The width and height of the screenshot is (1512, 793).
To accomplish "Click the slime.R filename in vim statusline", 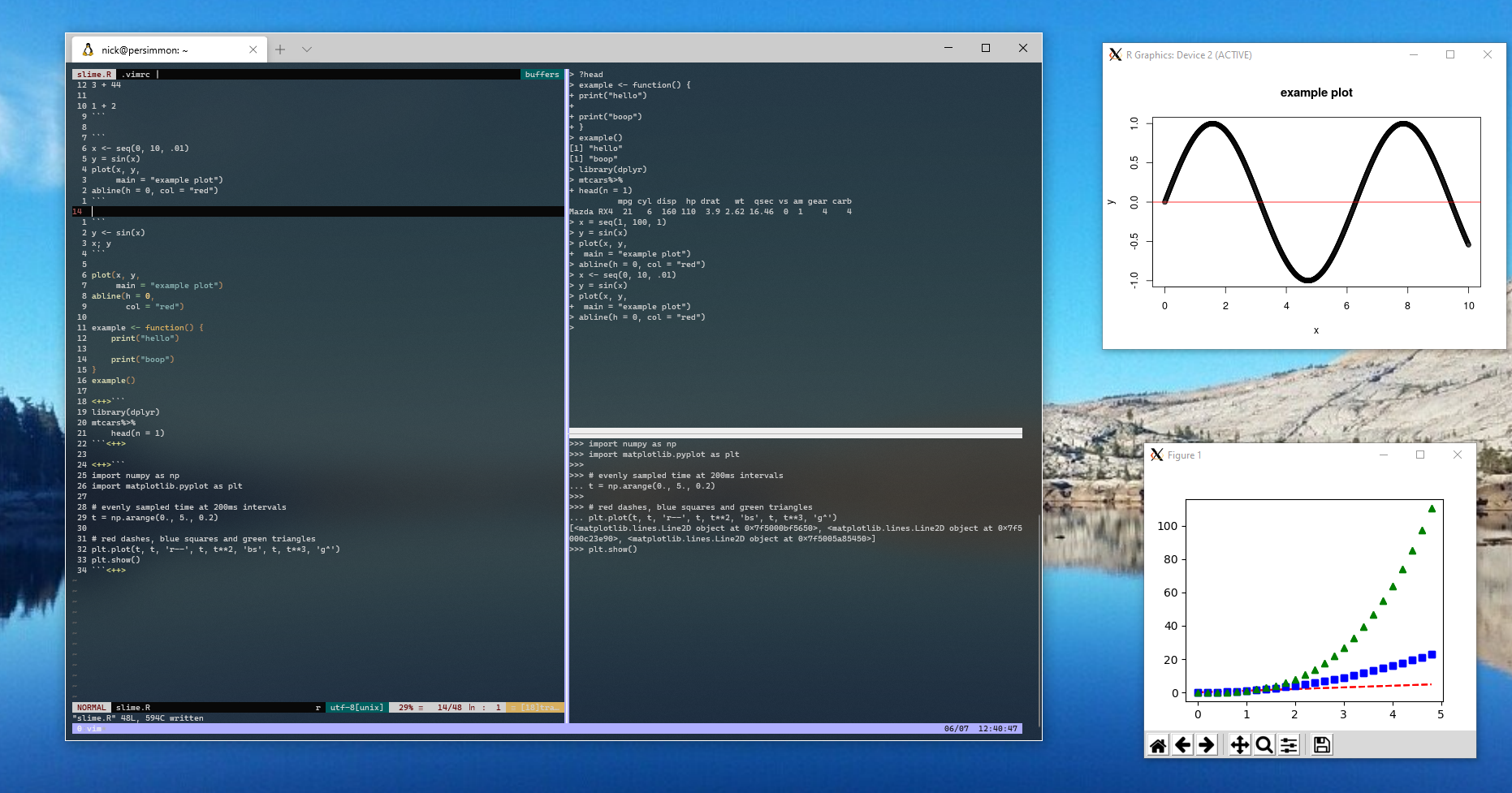I will [x=133, y=708].
